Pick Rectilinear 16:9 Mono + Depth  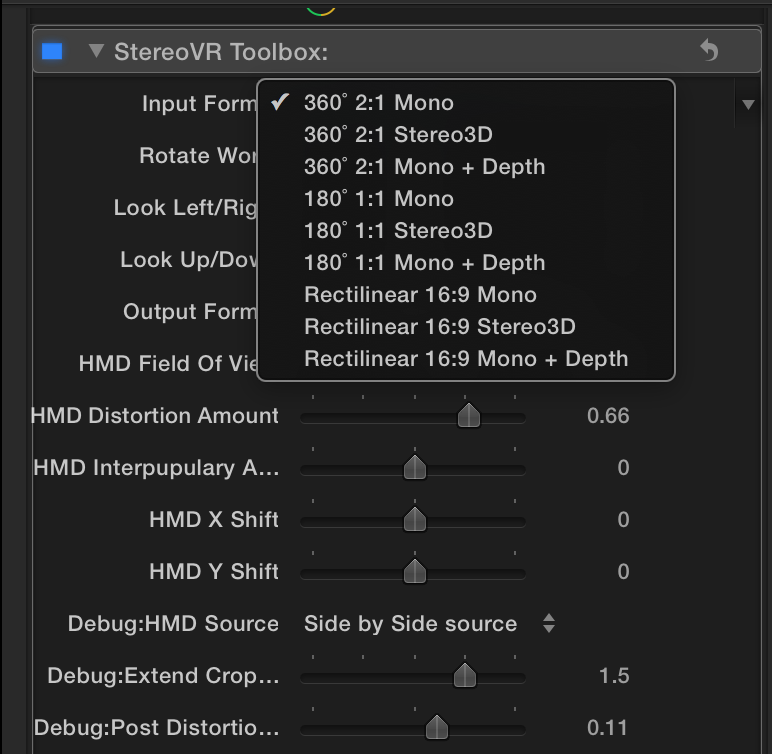(466, 359)
